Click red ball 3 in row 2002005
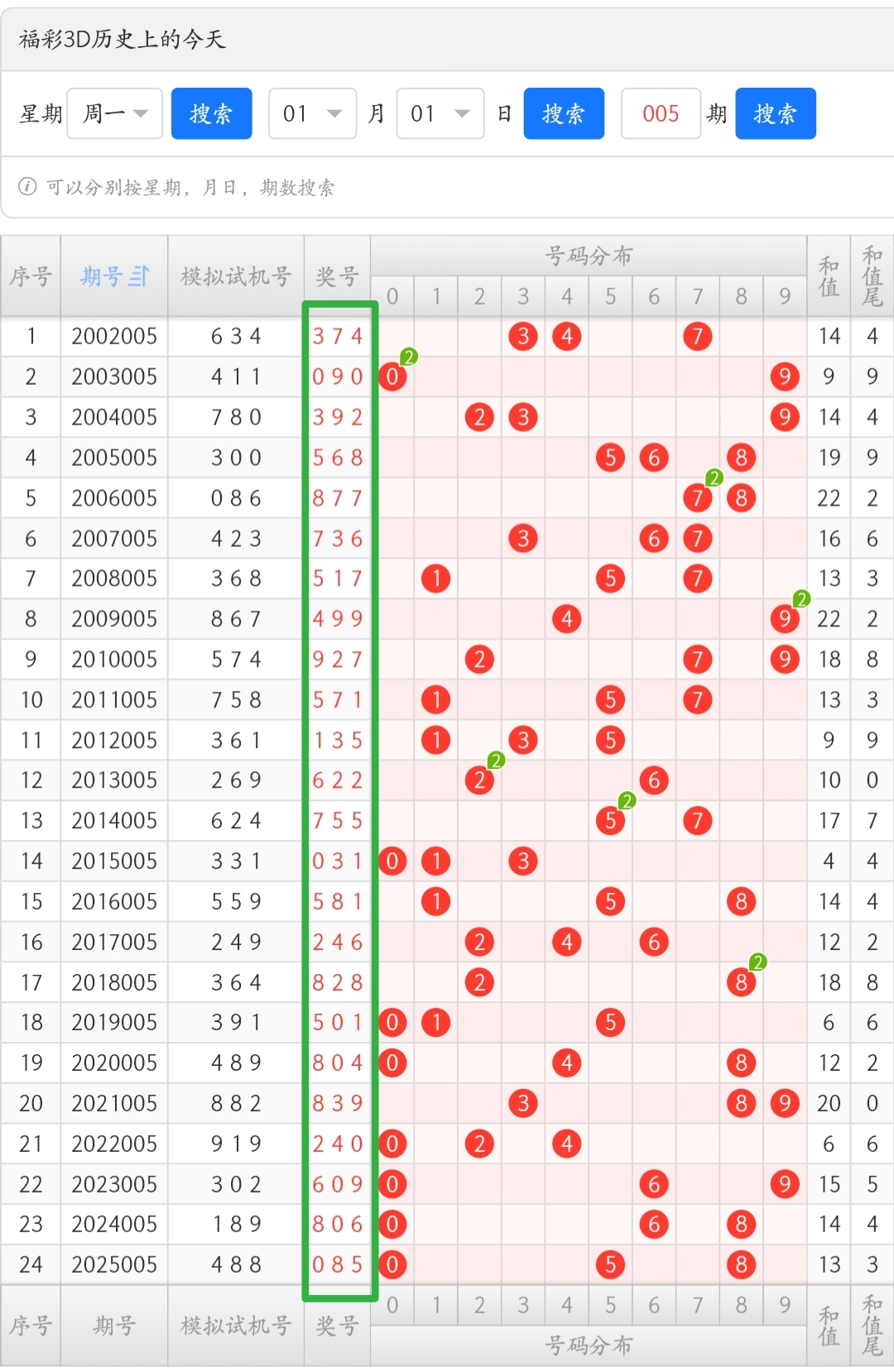The image size is (894, 1372). pyautogui.click(x=523, y=336)
